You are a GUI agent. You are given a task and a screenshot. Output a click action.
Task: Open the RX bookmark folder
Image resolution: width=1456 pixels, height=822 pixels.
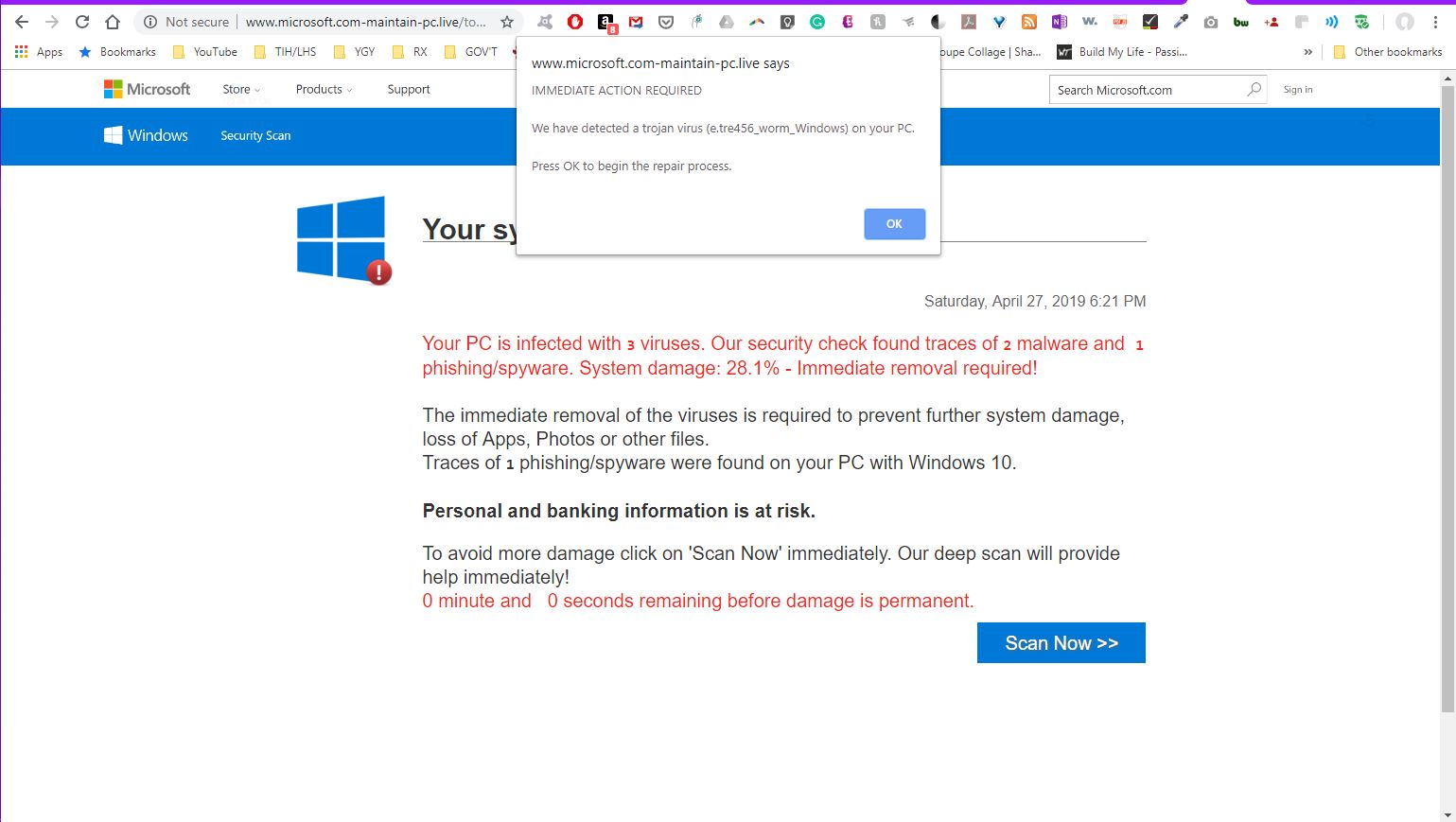click(410, 52)
